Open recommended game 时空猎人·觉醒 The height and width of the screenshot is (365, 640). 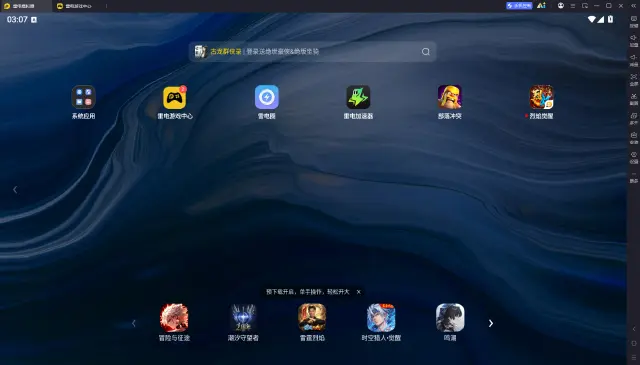pos(381,318)
